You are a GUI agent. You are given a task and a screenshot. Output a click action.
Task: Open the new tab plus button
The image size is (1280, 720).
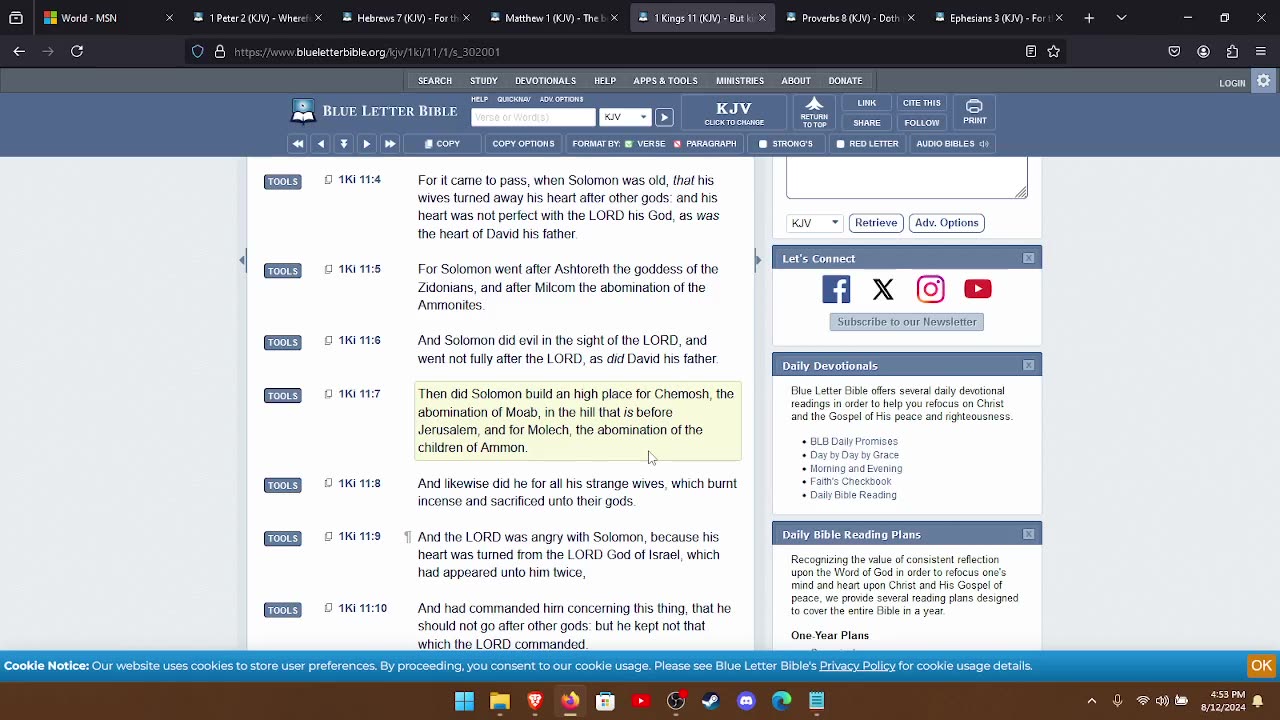(x=1089, y=18)
